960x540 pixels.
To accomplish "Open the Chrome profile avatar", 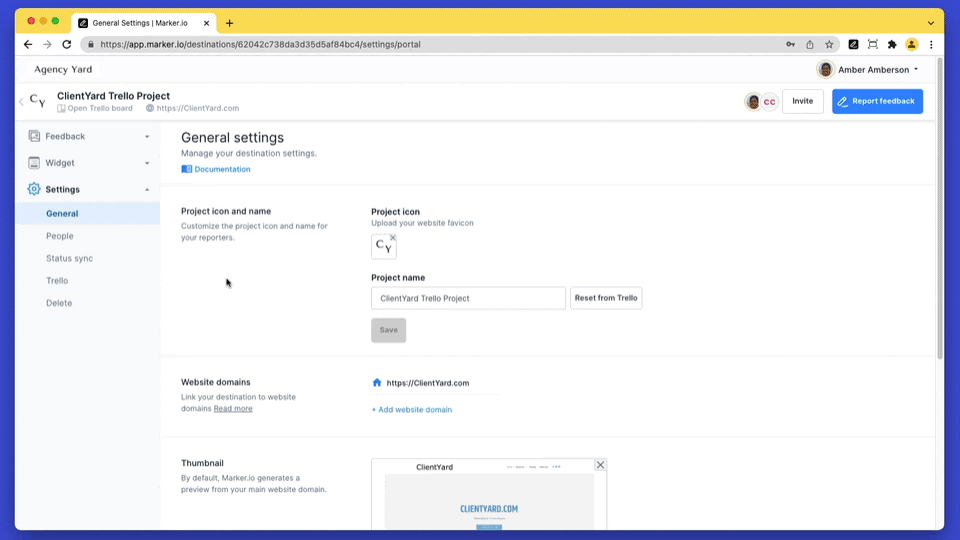I will pos(912,44).
